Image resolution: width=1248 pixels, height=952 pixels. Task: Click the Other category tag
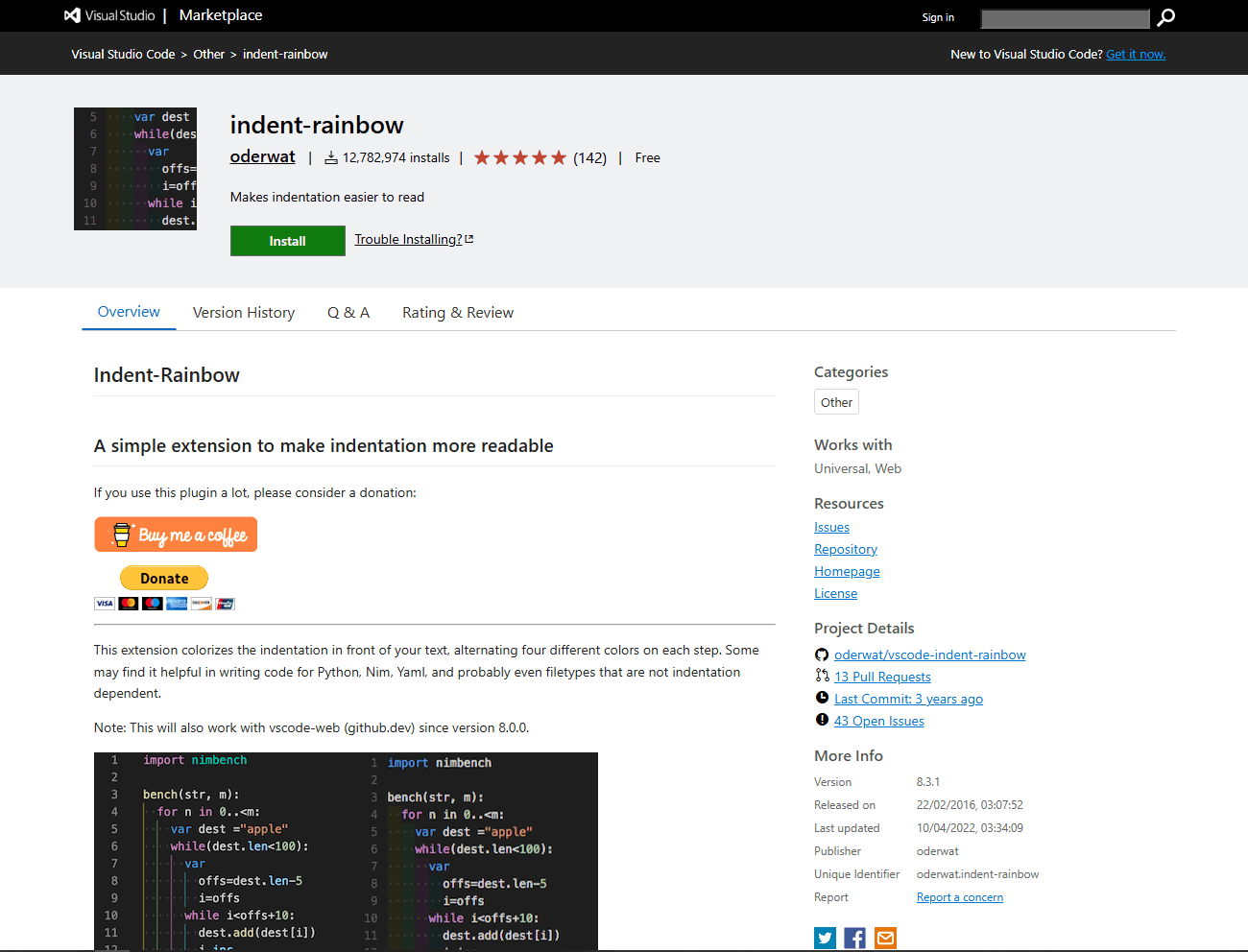pyautogui.click(x=836, y=402)
